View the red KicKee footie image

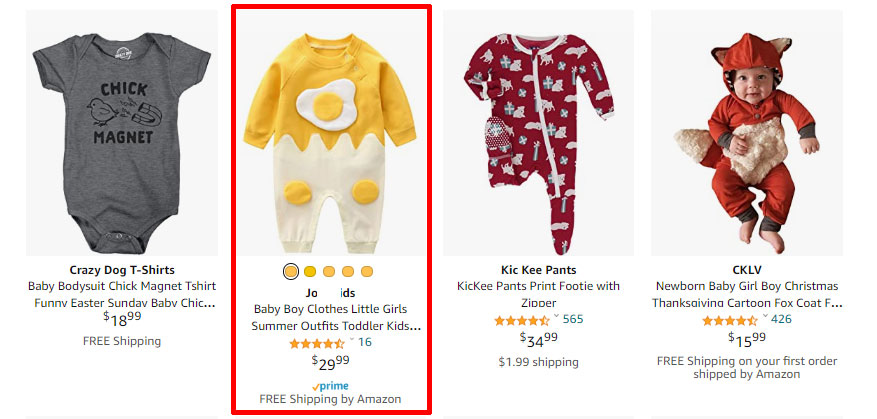(538, 129)
